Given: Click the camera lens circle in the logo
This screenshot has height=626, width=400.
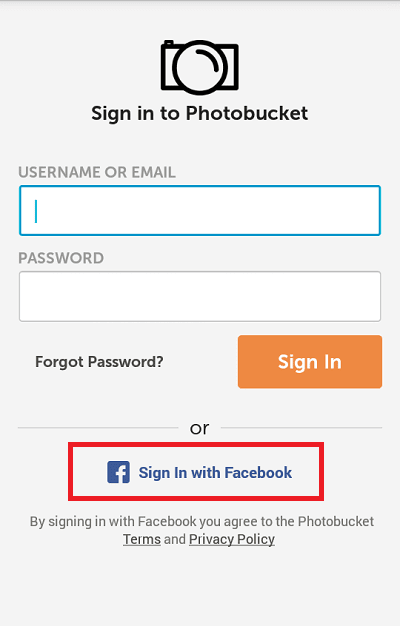Looking at the screenshot, I should pos(200,67).
